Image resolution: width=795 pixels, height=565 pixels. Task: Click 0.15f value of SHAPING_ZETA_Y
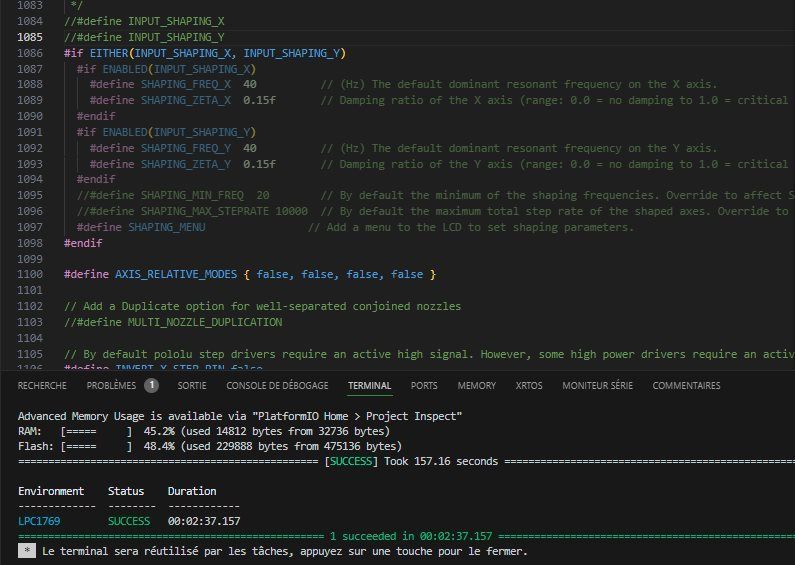pos(260,164)
